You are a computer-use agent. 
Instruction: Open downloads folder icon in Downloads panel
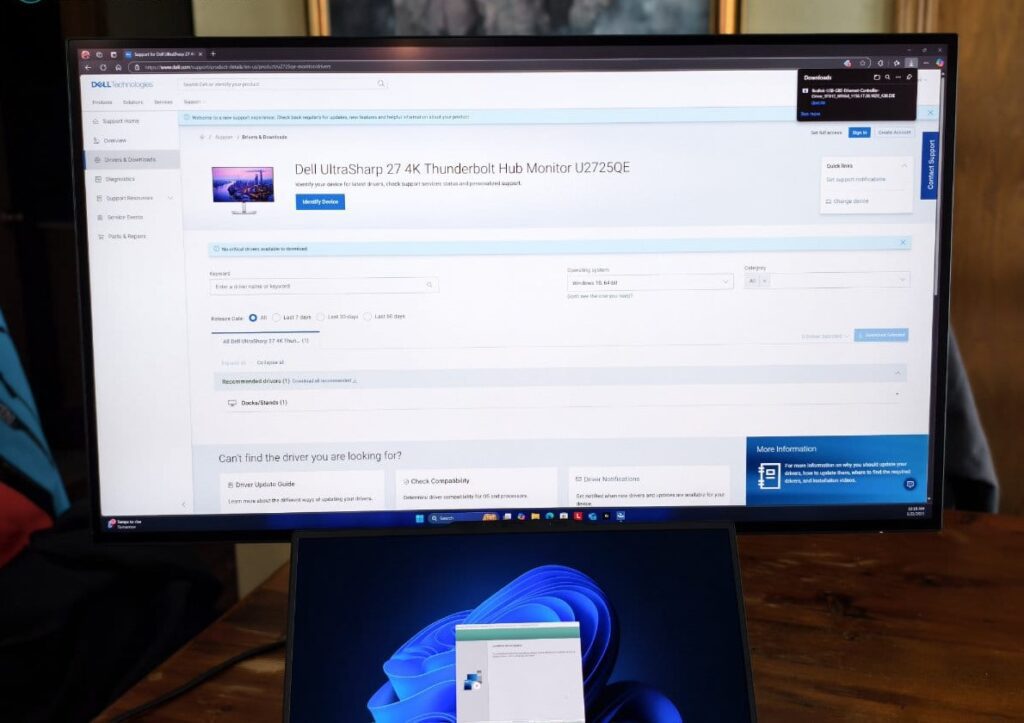[x=877, y=77]
